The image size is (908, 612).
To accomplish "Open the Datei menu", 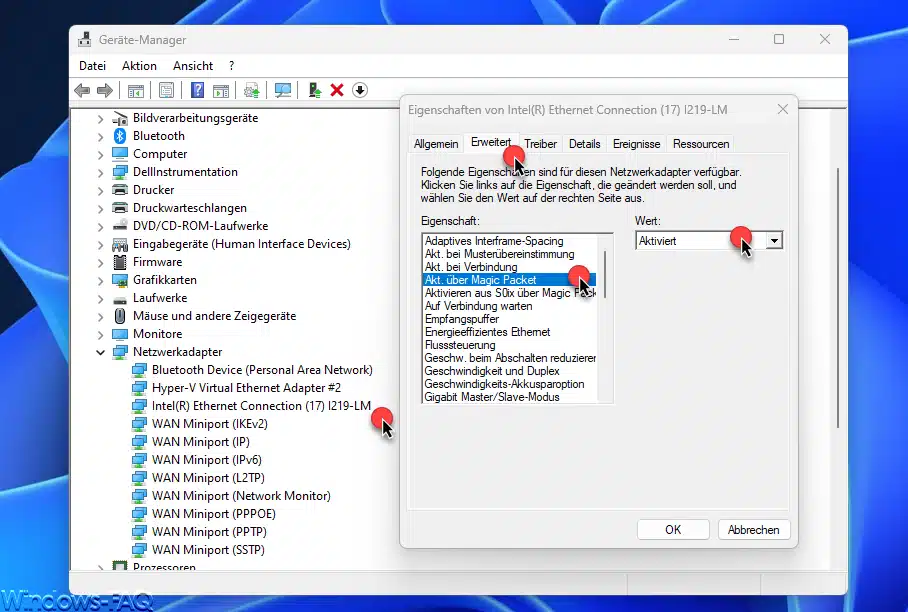I will click(x=93, y=66).
